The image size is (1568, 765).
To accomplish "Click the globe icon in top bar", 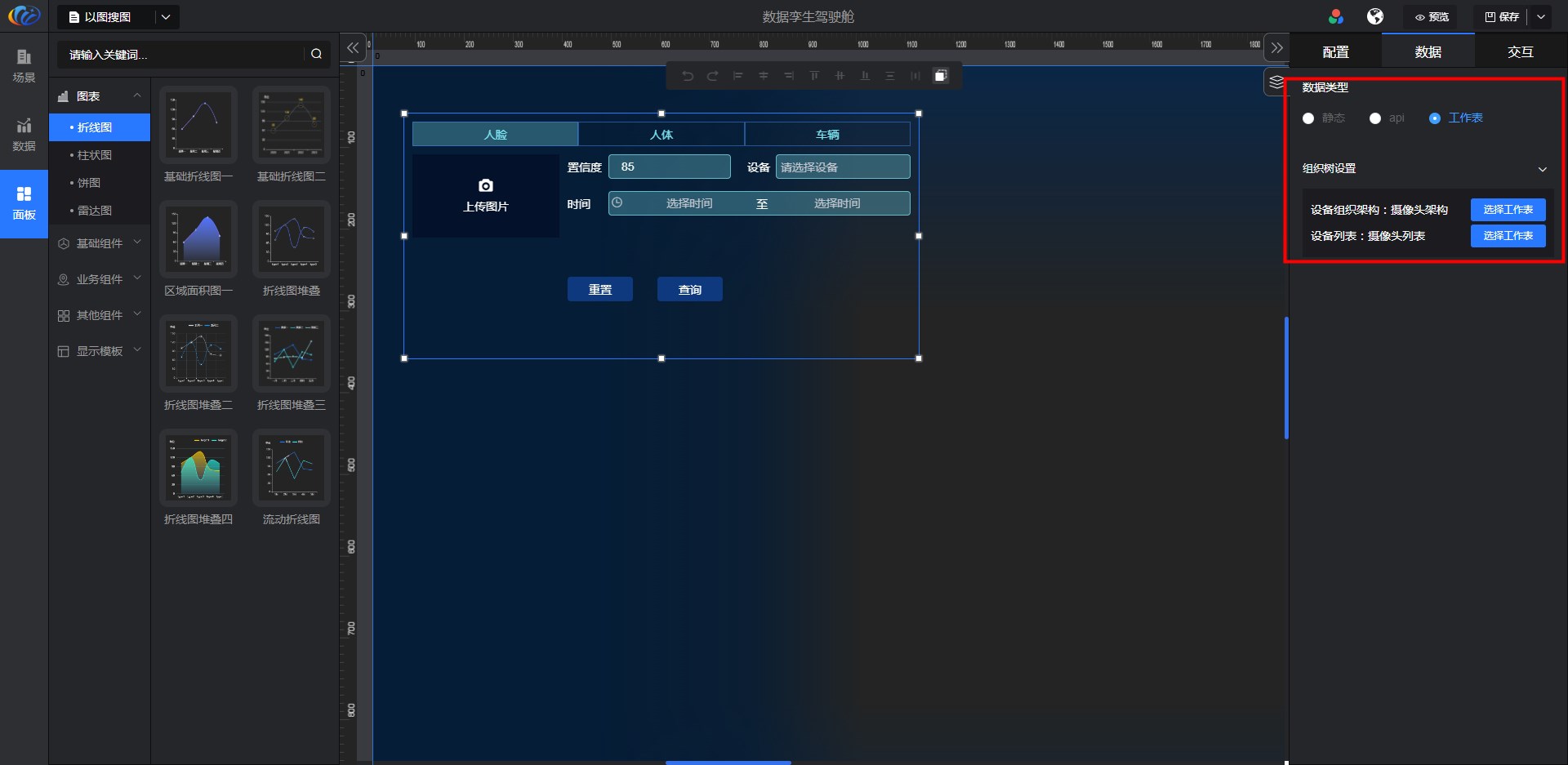I will coord(1375,16).
